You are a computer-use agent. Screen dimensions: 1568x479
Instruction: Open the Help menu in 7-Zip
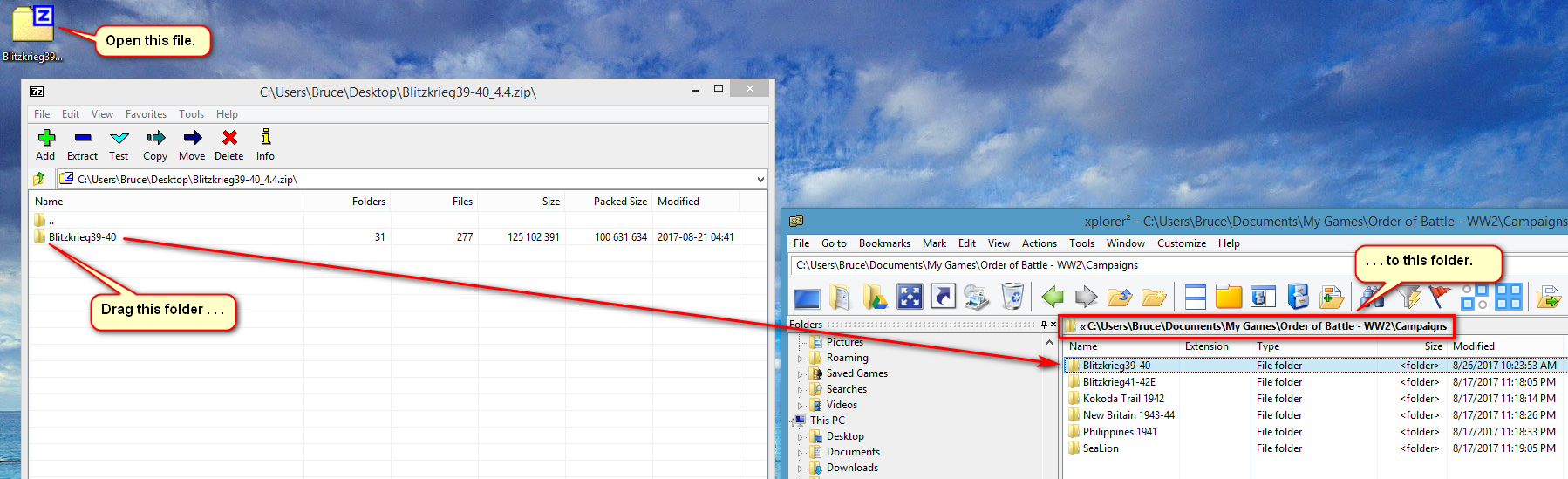(227, 114)
